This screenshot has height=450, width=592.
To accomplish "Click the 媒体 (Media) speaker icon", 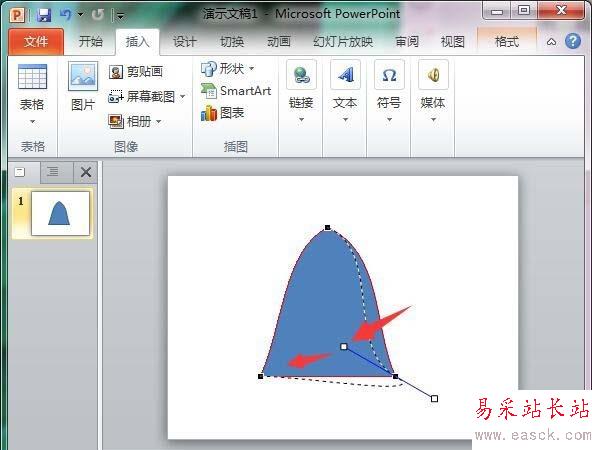I will pyautogui.click(x=433, y=75).
